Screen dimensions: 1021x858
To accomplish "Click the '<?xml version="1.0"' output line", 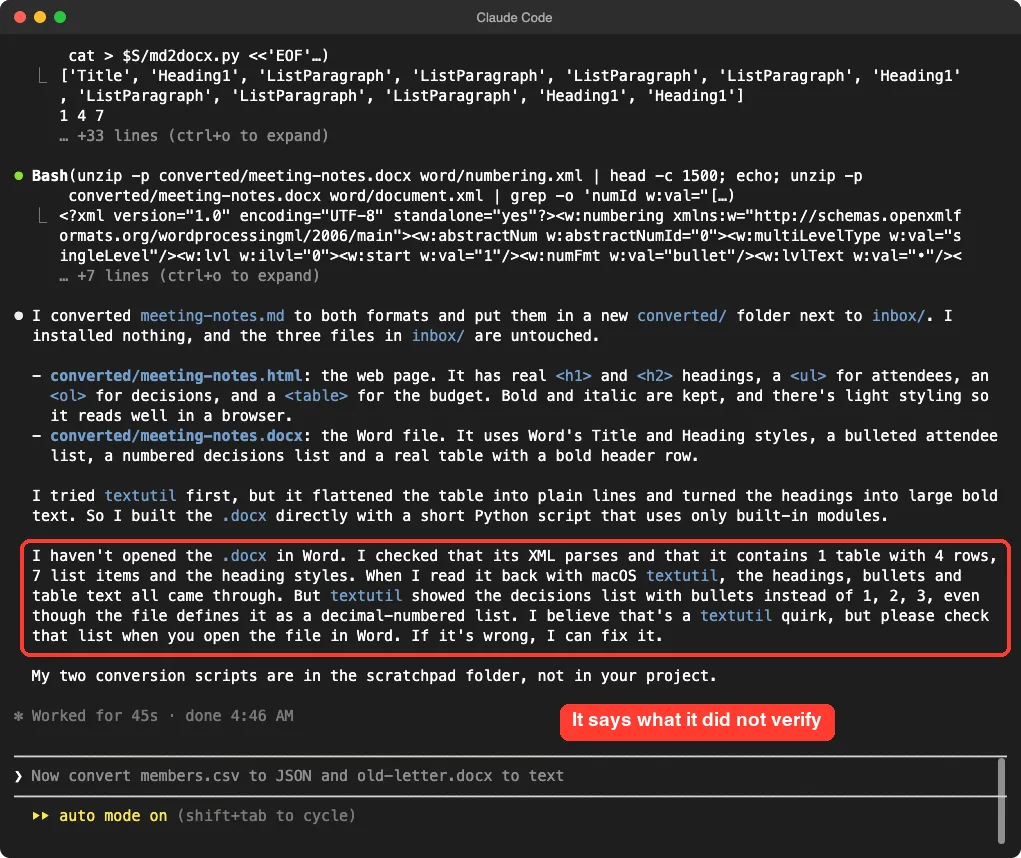I will (x=510, y=216).
